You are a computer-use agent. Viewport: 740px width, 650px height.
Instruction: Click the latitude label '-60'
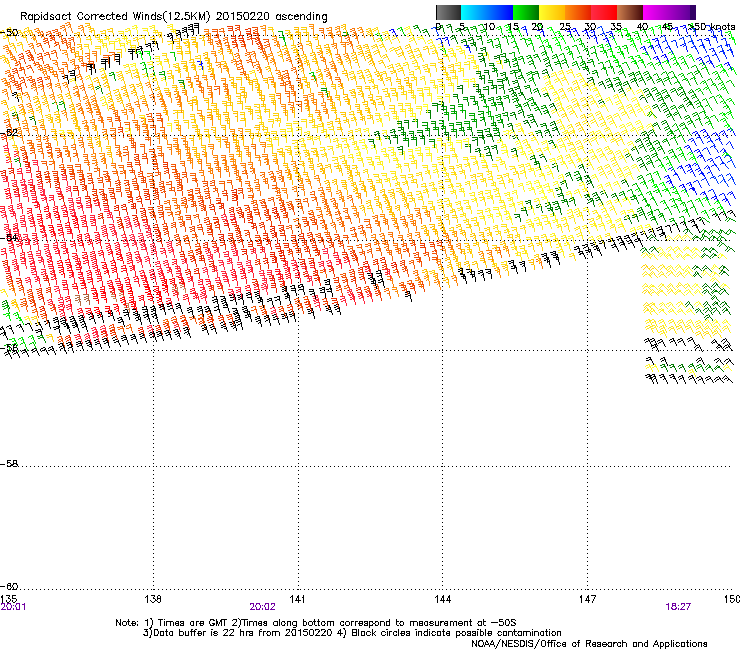9,586
